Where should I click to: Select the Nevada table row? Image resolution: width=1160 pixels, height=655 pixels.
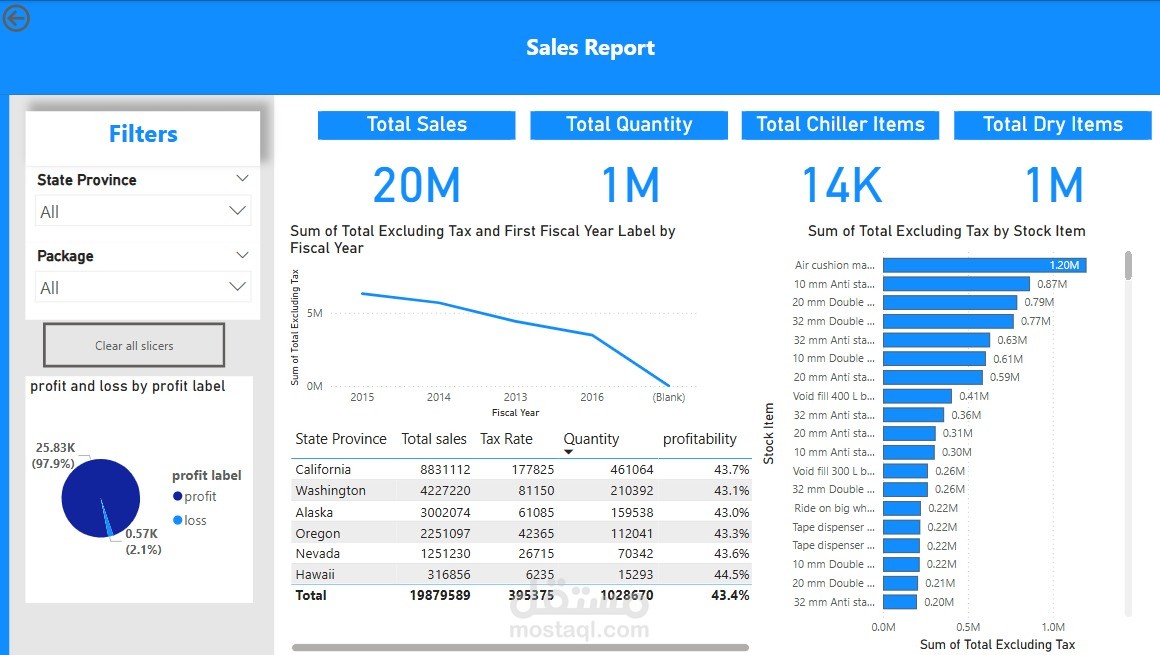click(x=522, y=553)
